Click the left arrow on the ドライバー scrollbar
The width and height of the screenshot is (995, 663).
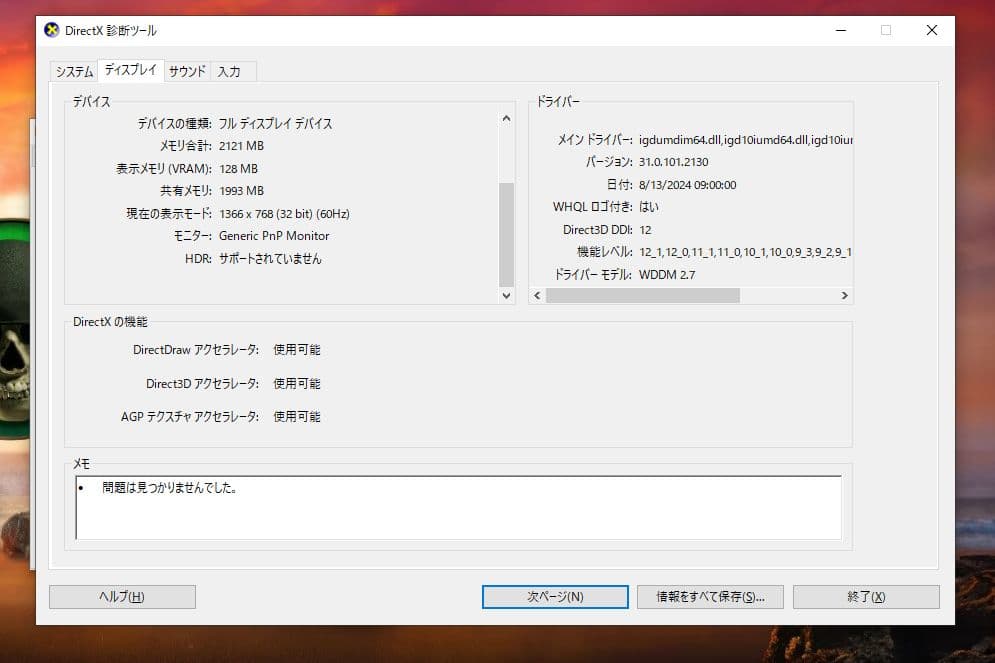[x=536, y=296]
